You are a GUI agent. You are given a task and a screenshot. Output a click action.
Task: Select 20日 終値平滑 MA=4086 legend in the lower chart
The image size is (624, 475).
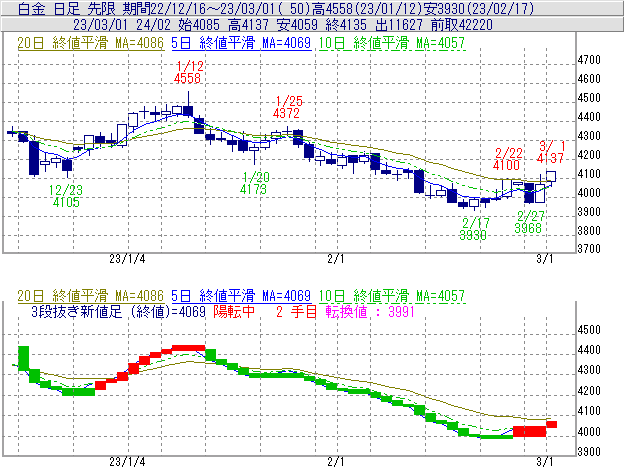pos(90,296)
